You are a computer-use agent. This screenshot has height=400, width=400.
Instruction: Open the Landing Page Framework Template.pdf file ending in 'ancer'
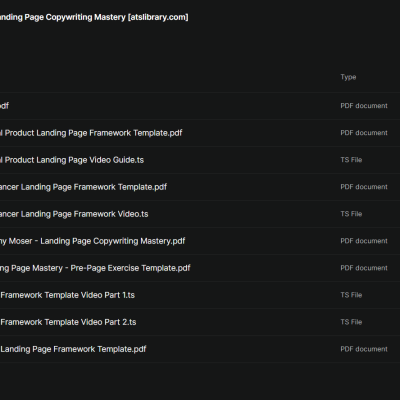pos(83,187)
